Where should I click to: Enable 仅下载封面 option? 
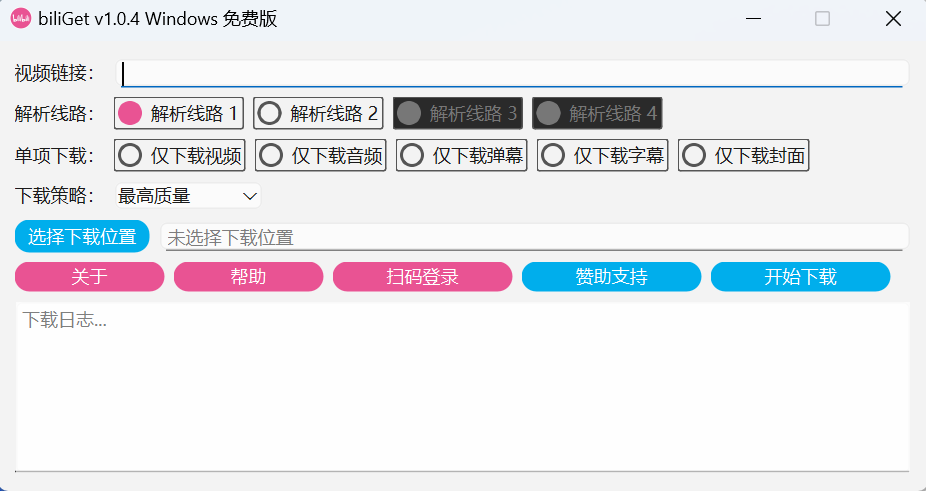click(744, 155)
